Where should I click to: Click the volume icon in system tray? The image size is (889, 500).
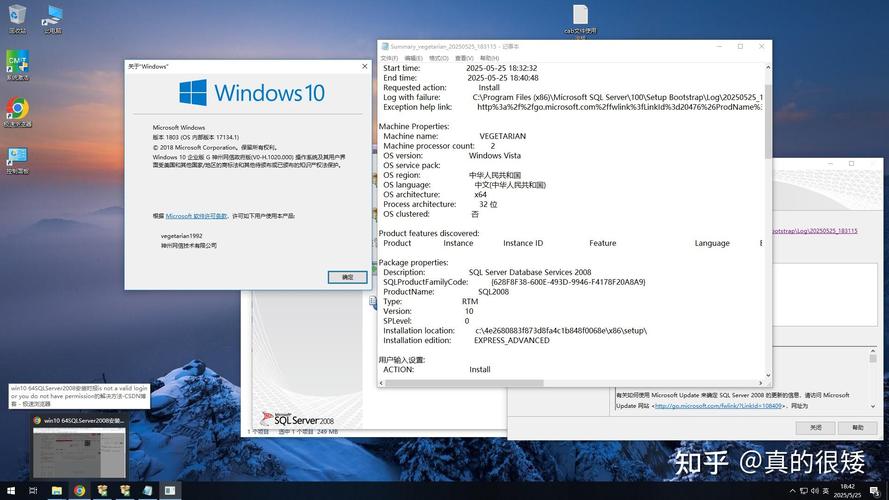(814, 491)
